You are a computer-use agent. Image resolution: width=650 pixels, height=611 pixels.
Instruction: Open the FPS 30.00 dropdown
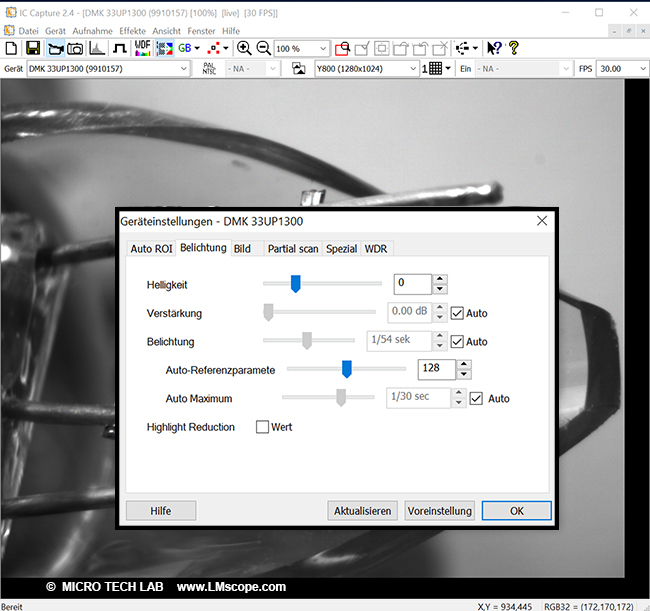621,69
